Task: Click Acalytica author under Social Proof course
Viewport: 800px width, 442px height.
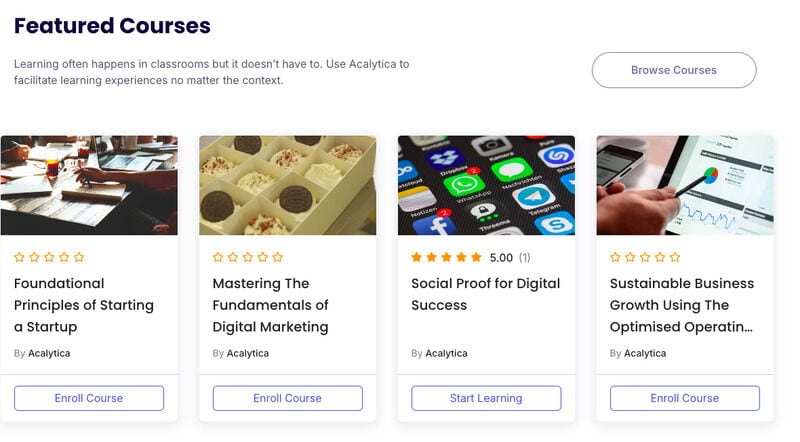Action: pyautogui.click(x=446, y=353)
